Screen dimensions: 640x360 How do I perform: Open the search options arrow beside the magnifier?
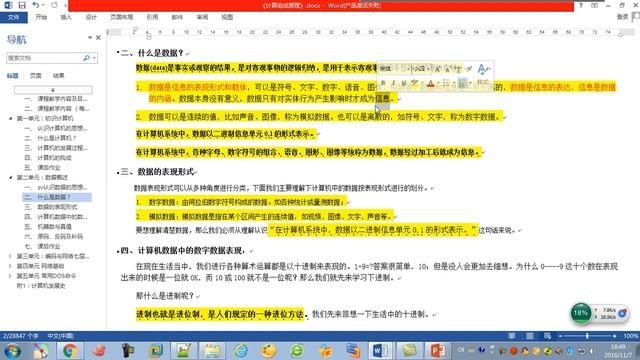[94, 58]
